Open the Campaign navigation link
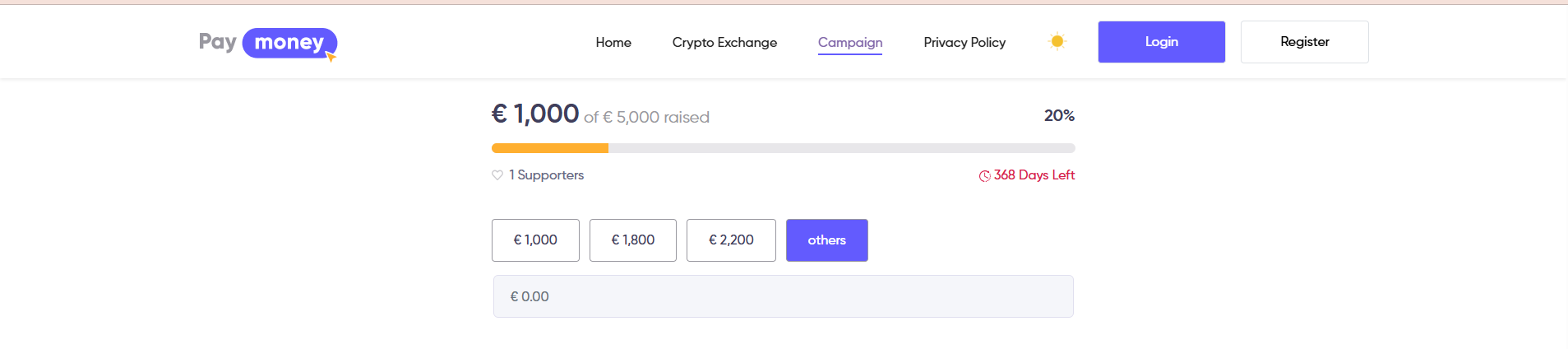 point(850,43)
